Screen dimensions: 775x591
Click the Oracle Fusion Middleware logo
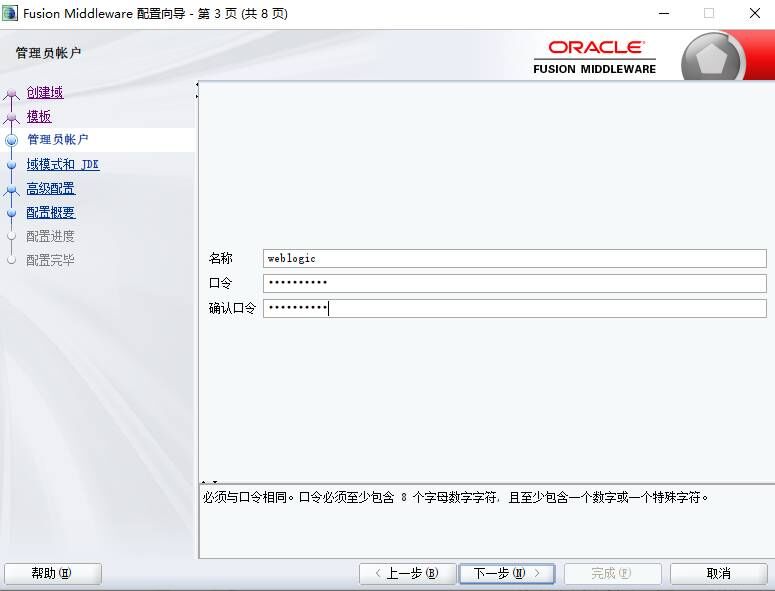595,57
